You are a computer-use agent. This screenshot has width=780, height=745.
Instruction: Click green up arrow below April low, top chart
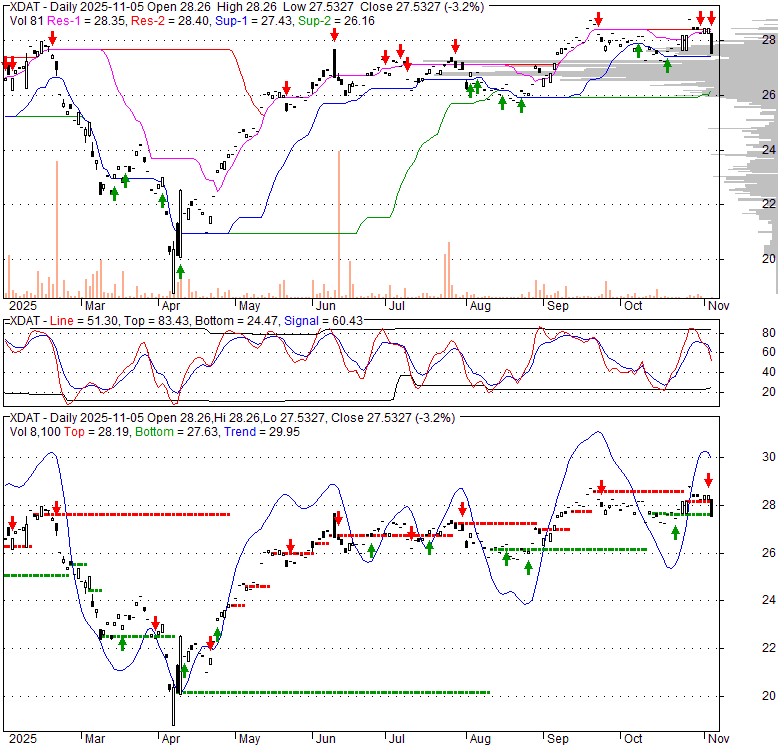pos(180,270)
